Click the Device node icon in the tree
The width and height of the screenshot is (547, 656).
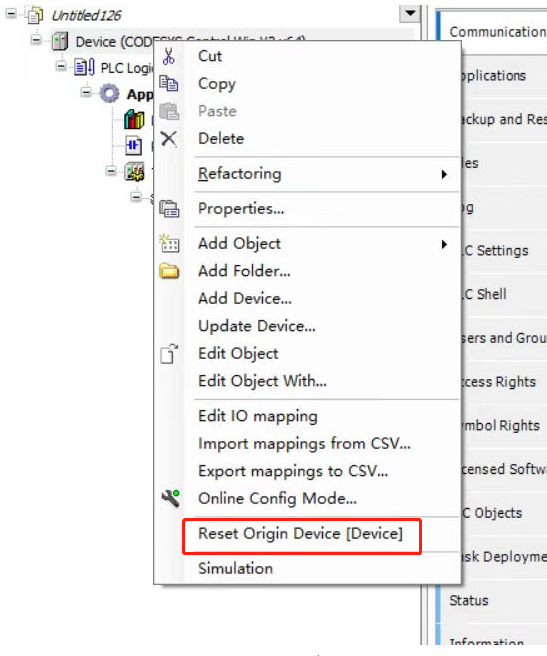pos(60,41)
